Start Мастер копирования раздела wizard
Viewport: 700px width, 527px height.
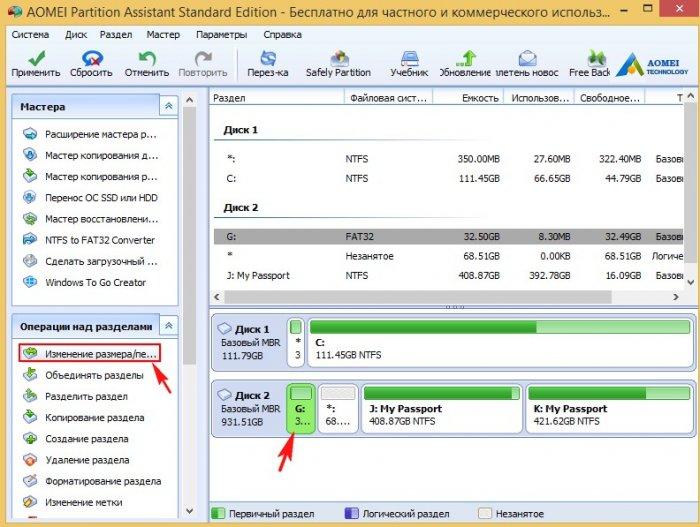click(x=90, y=176)
